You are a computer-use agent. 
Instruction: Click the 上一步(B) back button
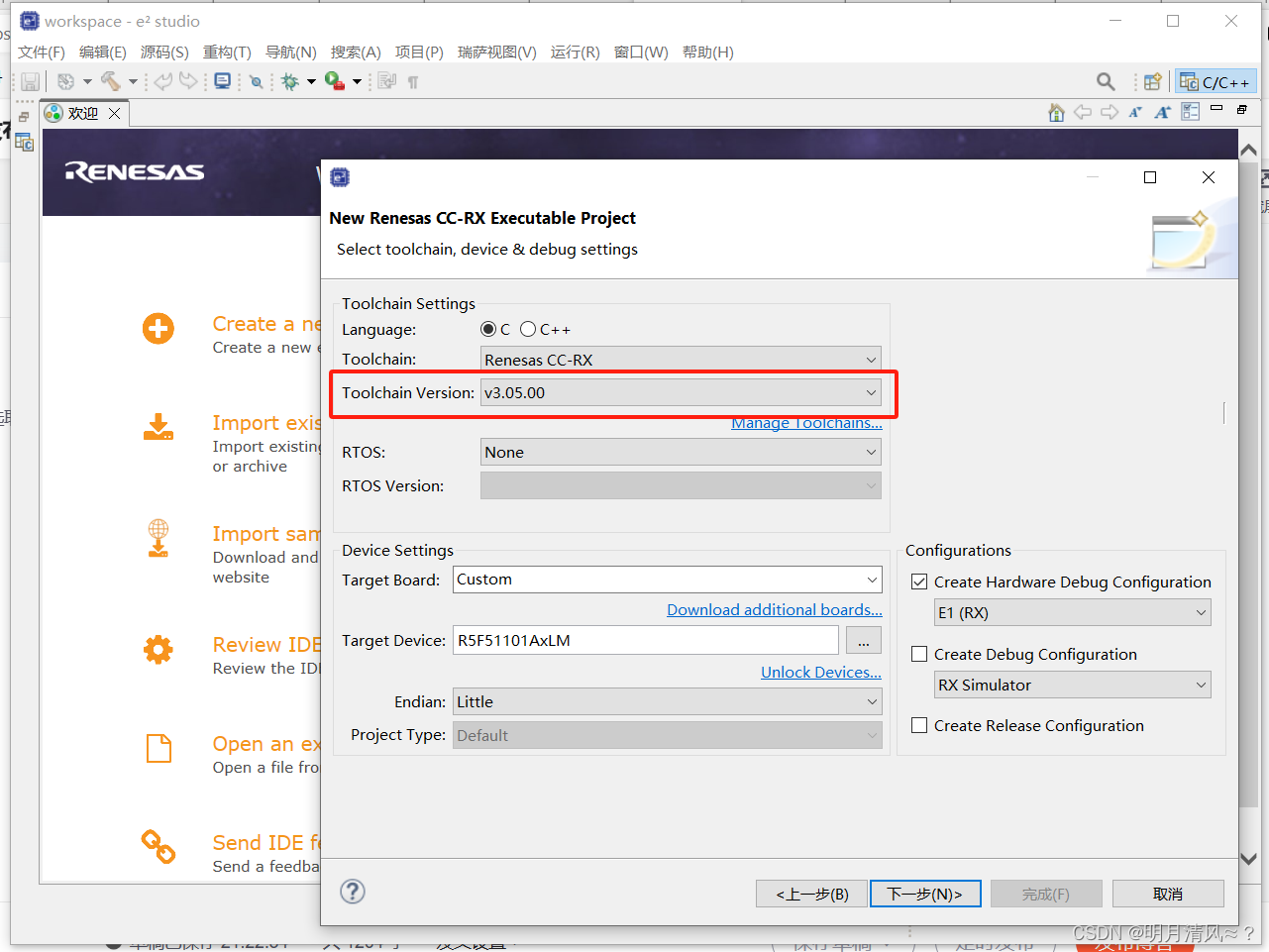tap(812, 894)
